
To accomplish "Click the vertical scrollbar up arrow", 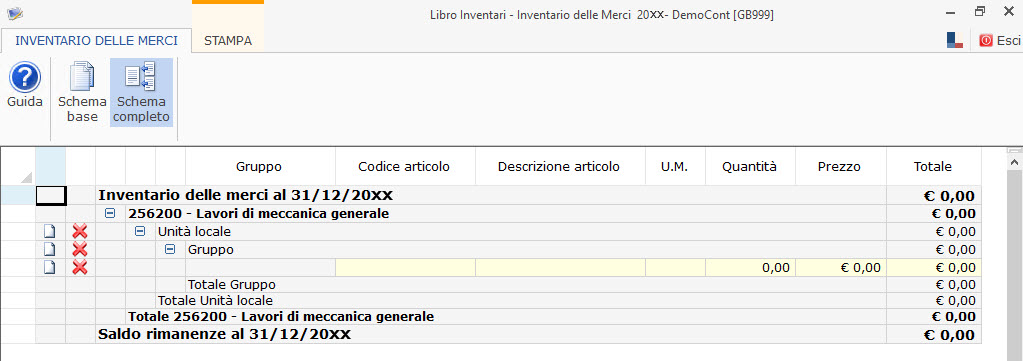I will pos(1013,161).
